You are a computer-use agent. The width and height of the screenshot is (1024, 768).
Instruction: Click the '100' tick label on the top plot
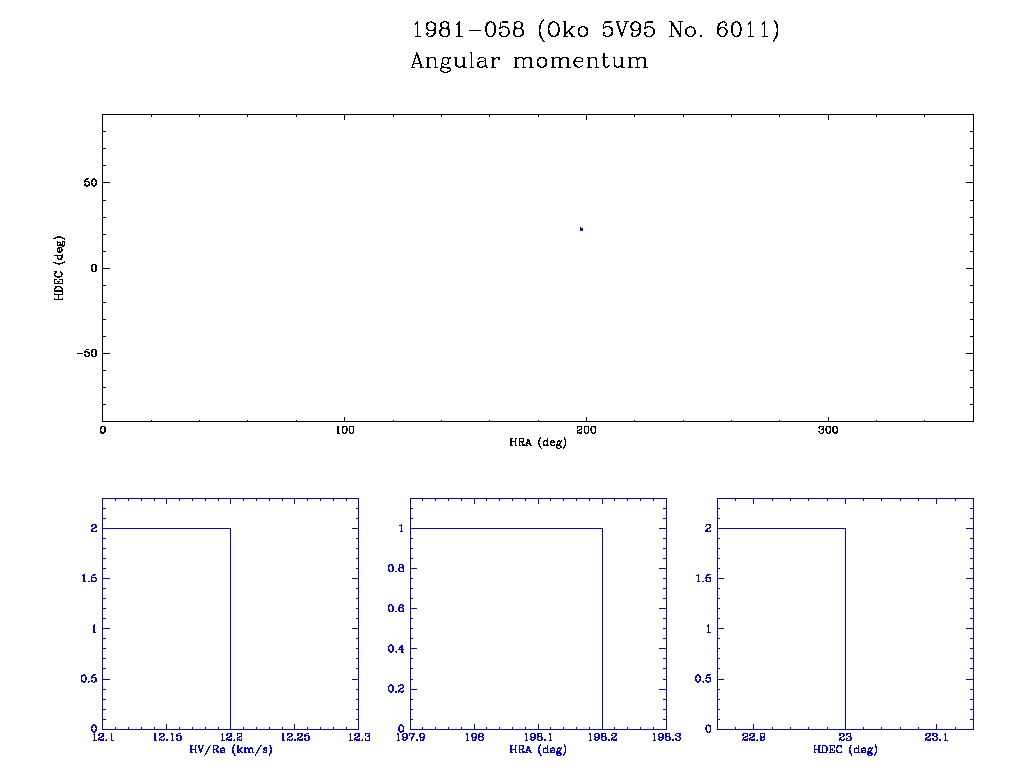(x=344, y=430)
